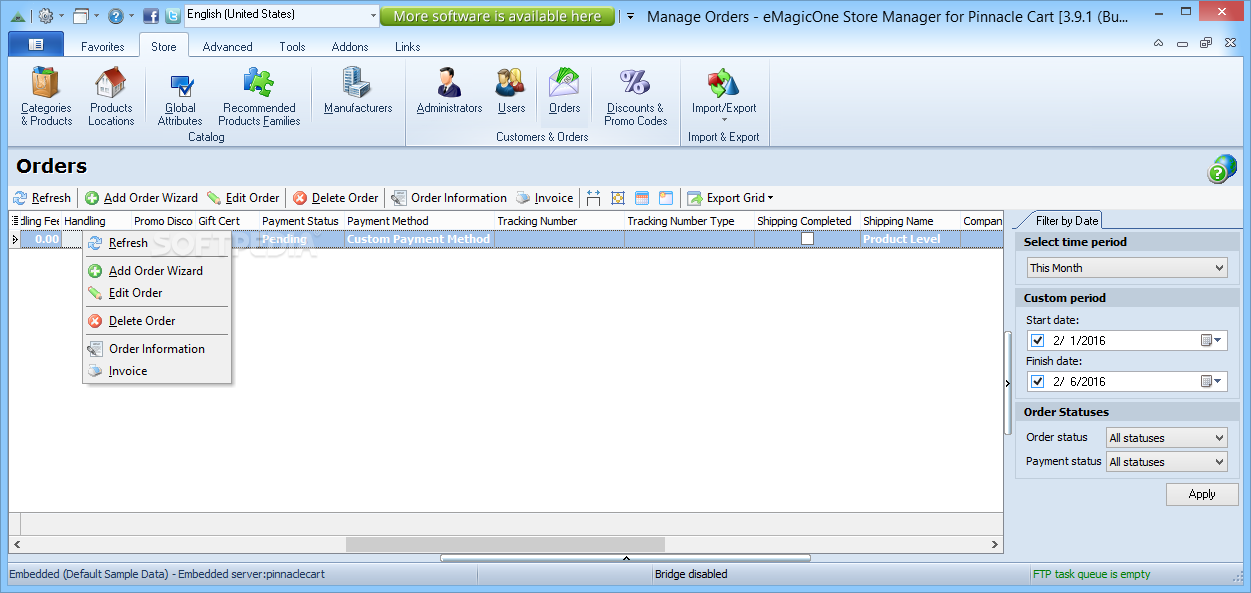
Task: Open the Start date calendar dropdown
Action: tap(1211, 341)
